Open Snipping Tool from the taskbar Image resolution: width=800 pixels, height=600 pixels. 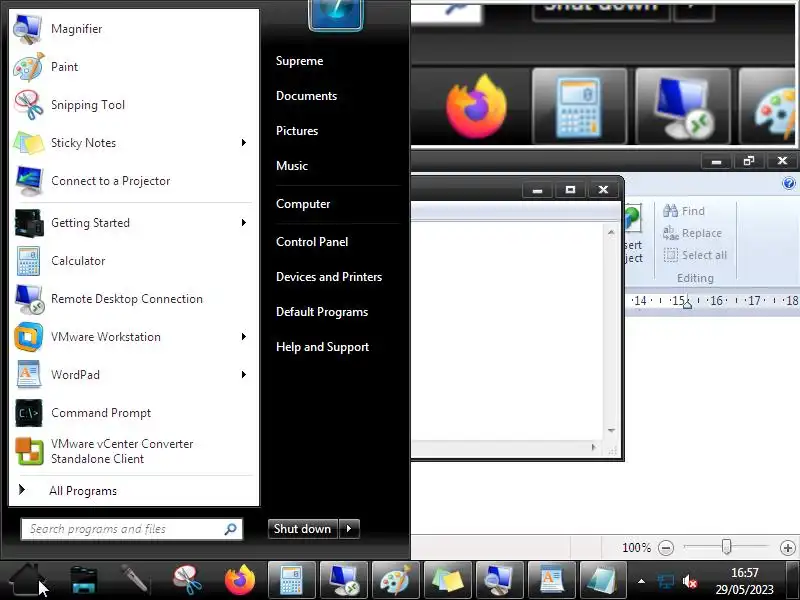(x=187, y=580)
